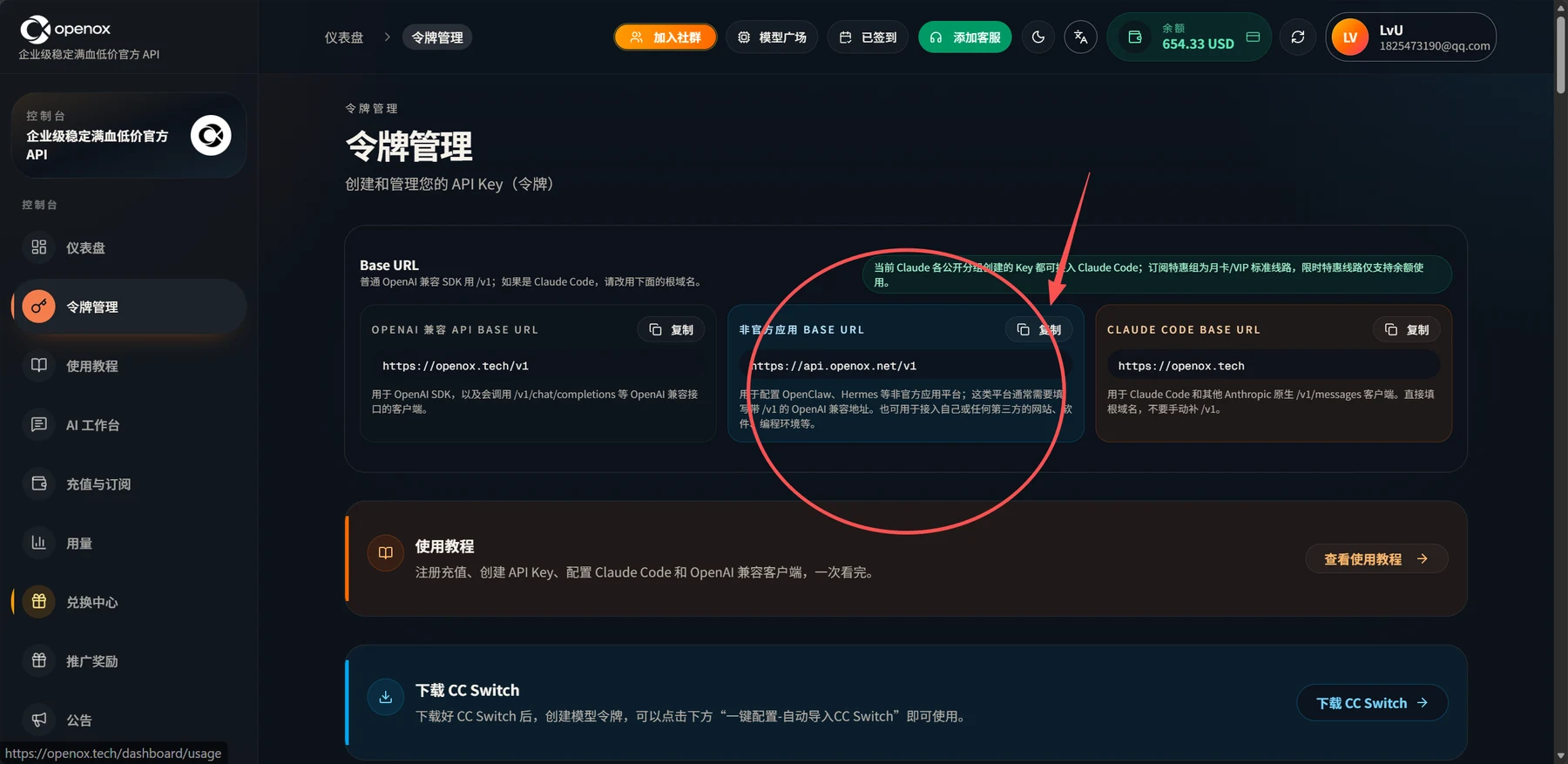Click the round logo in the 控制台 card
The image size is (1568, 764).
click(211, 135)
